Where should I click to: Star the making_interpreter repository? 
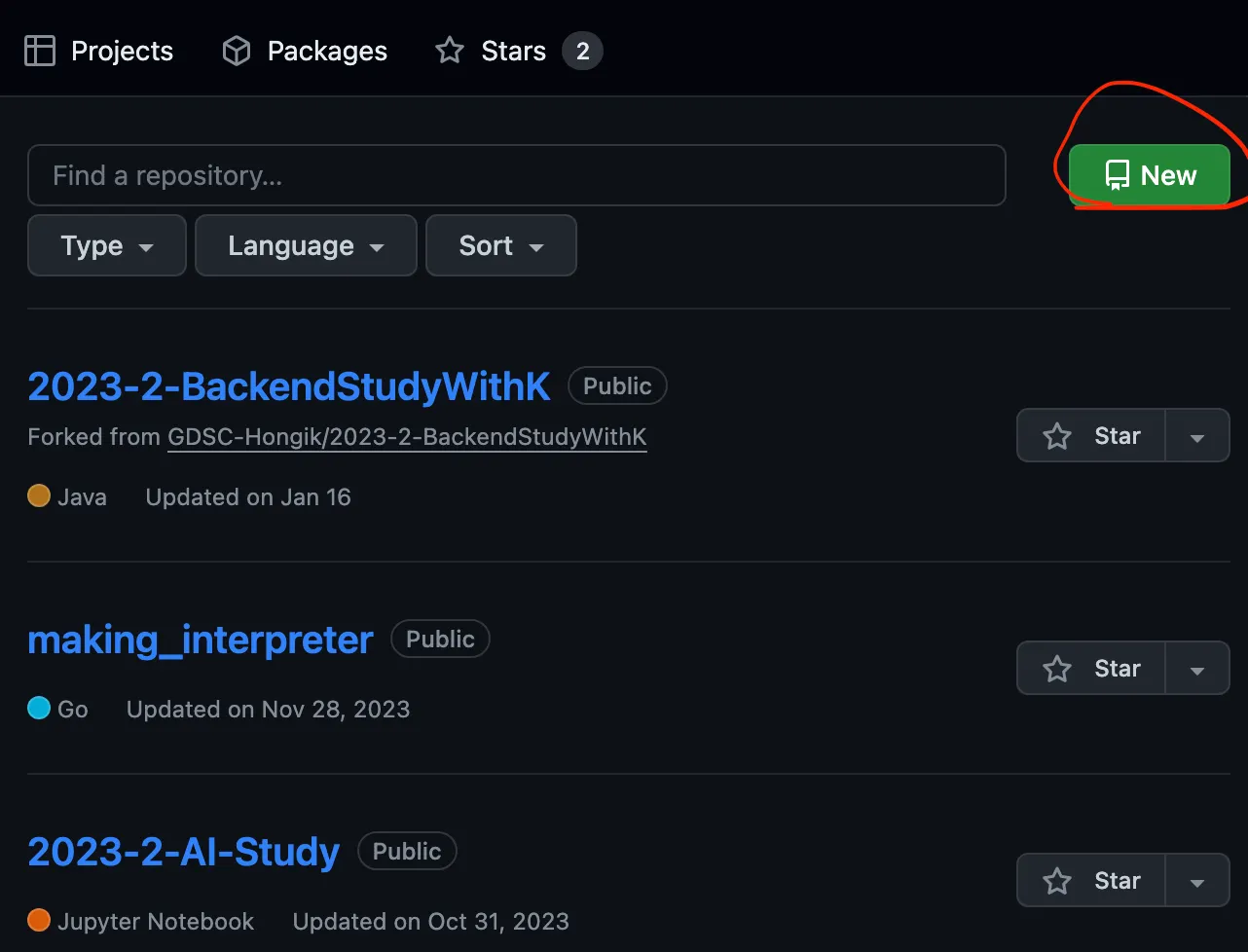[x=1091, y=668]
